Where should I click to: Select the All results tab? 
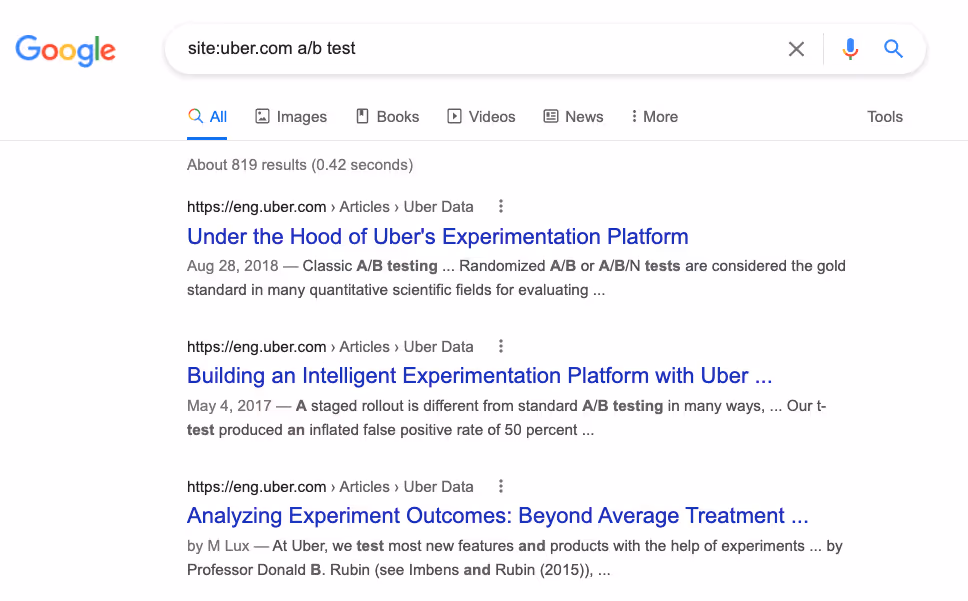coord(207,117)
